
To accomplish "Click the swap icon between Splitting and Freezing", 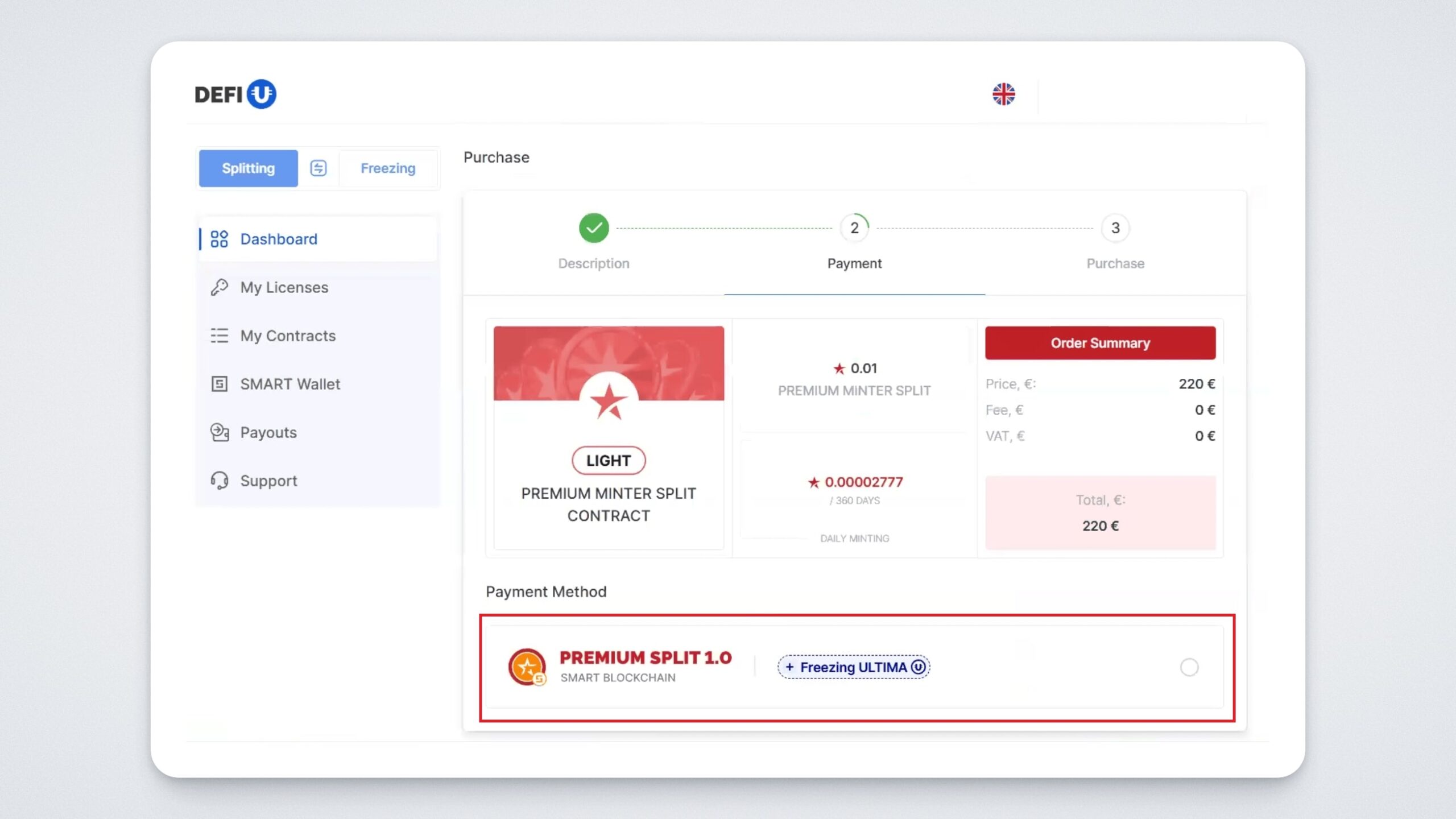I will click(x=318, y=168).
